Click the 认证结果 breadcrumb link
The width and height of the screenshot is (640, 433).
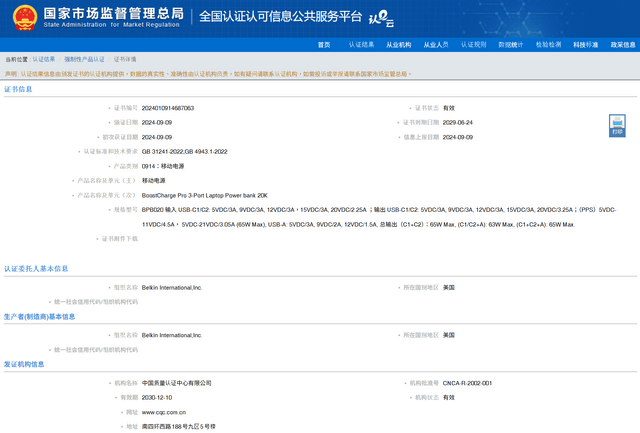tap(44, 60)
